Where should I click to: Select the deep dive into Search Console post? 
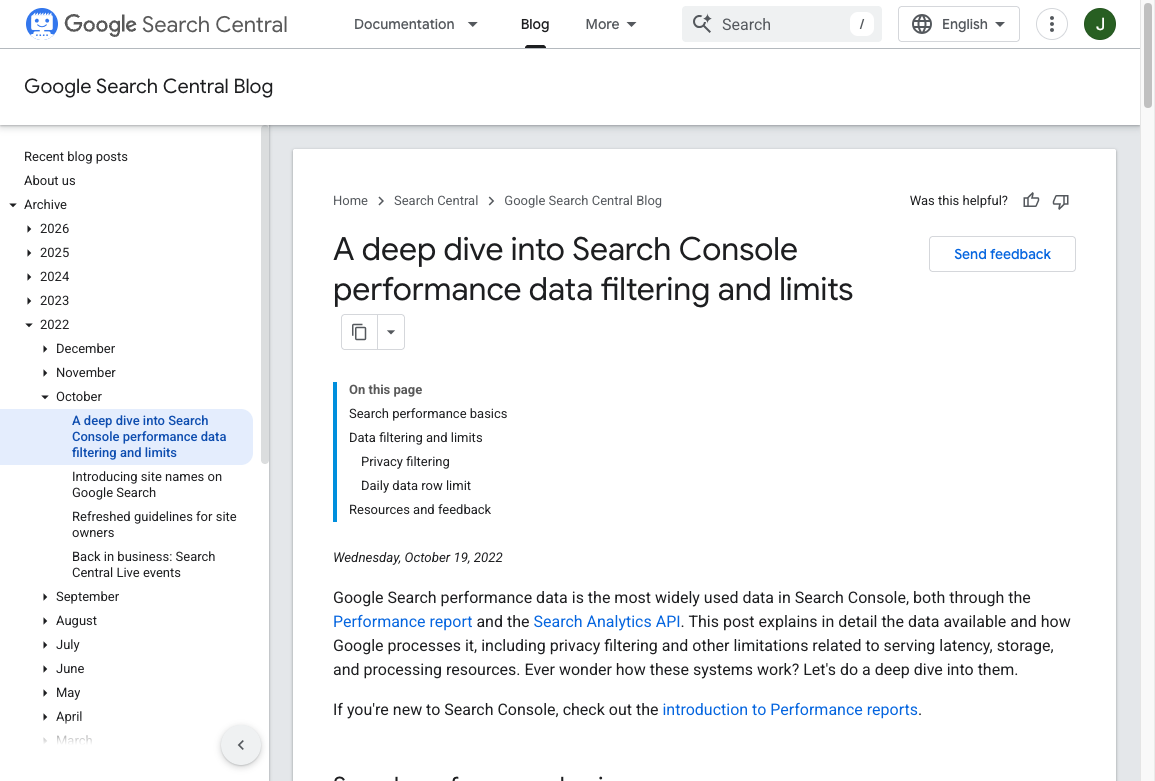point(149,436)
